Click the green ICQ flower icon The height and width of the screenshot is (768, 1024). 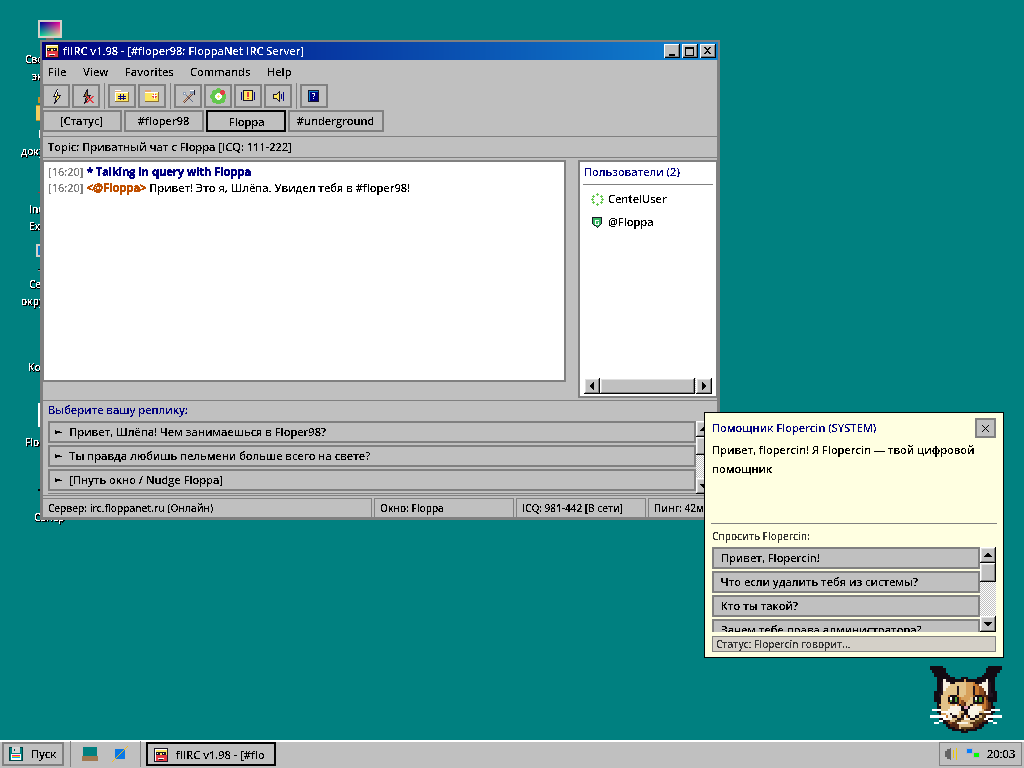click(x=218, y=97)
